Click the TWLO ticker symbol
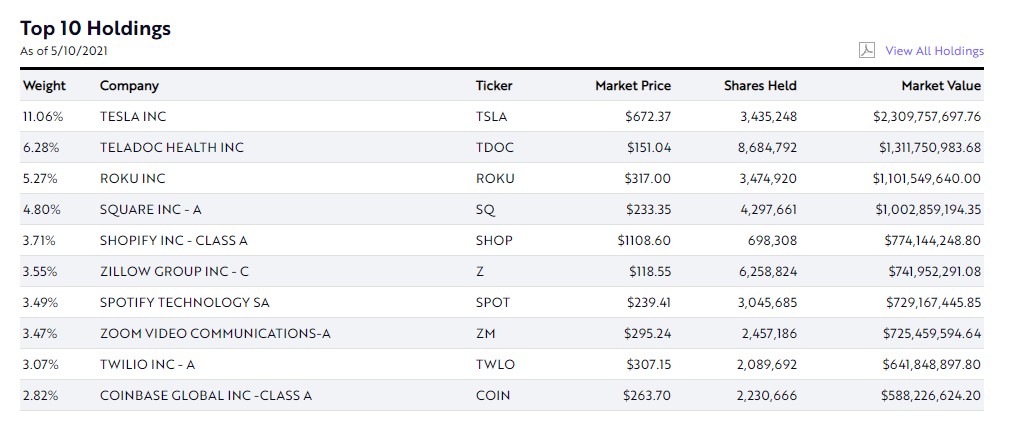 [495, 364]
